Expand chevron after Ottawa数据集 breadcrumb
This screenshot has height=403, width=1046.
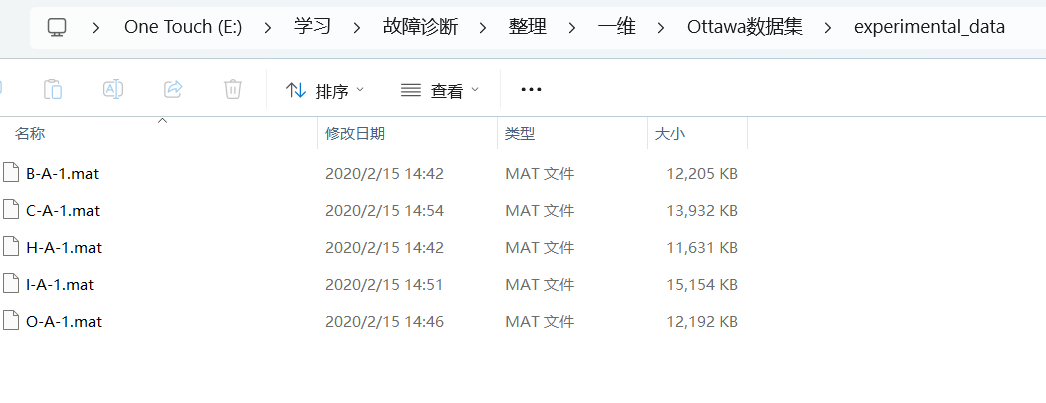(x=829, y=27)
